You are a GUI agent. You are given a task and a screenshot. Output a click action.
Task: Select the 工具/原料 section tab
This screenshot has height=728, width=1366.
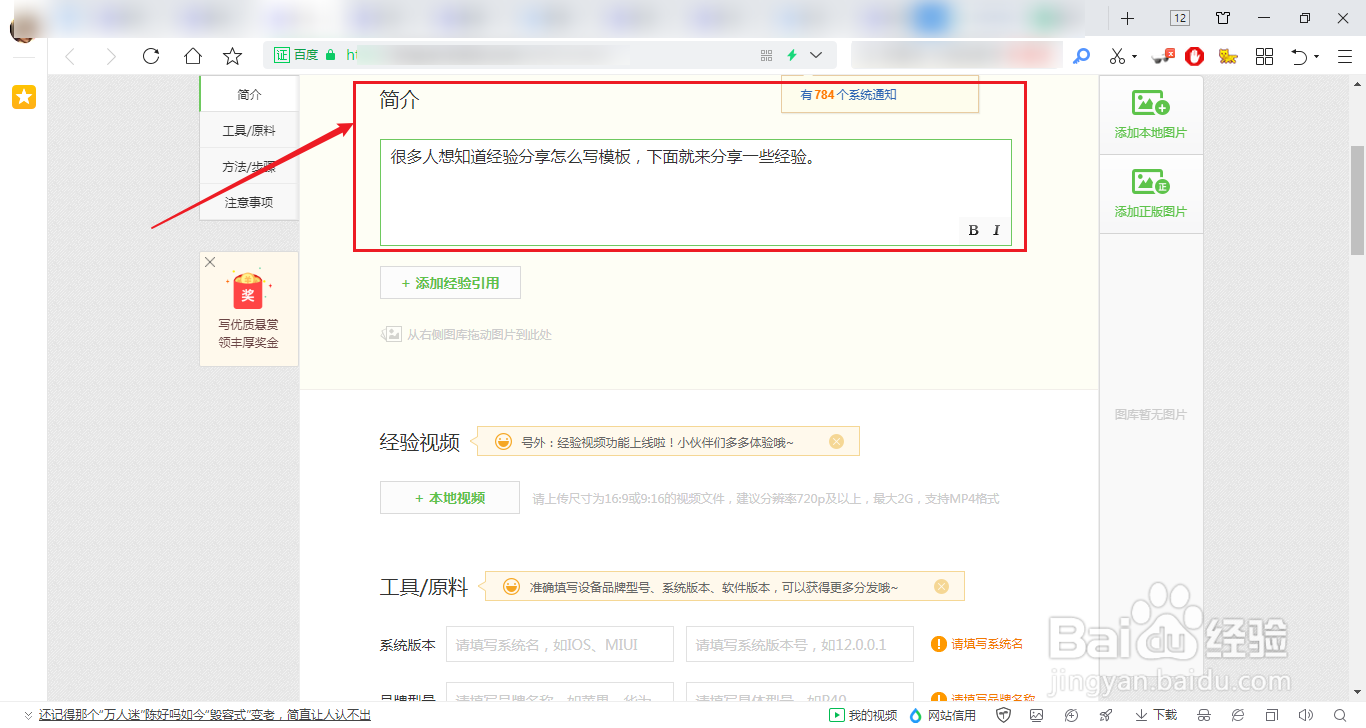(248, 128)
